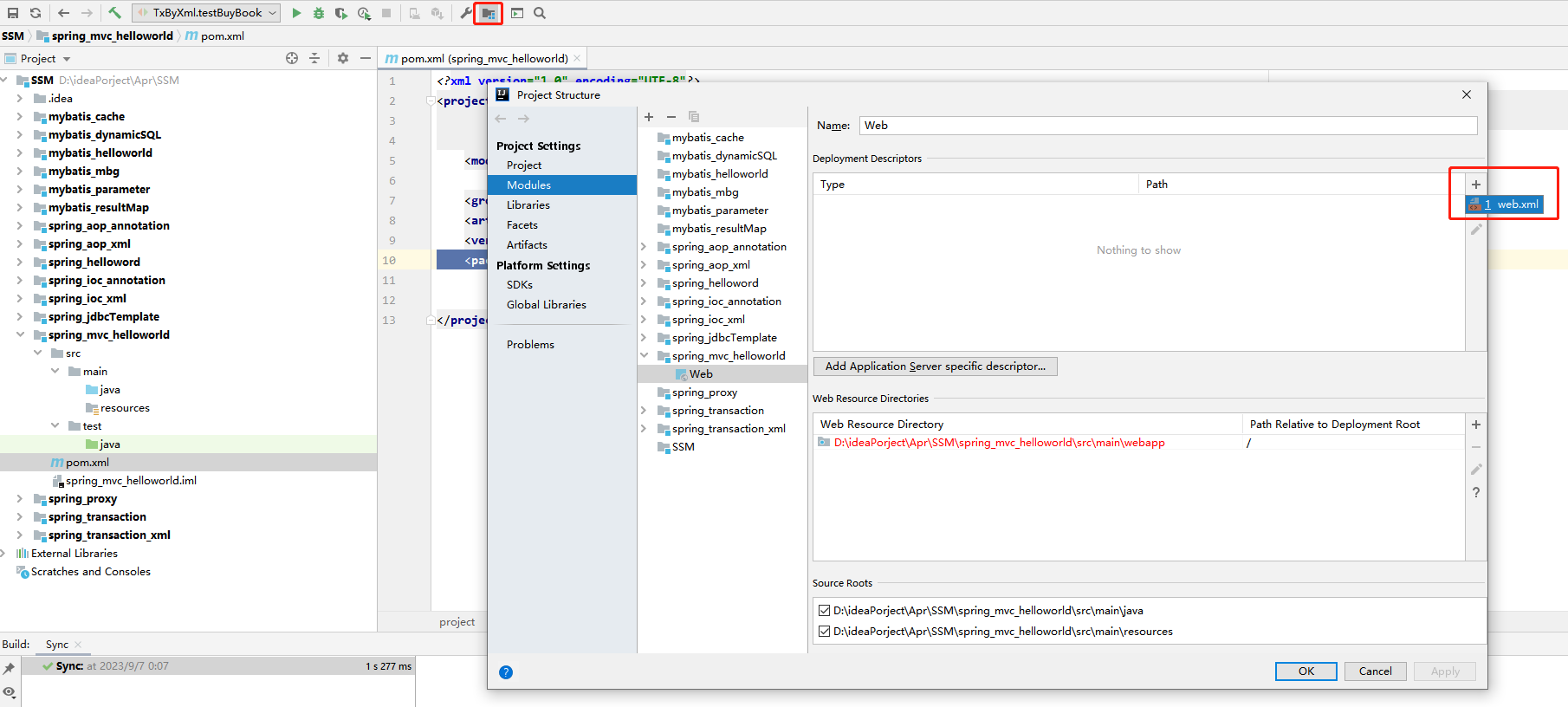Toggle the Build view eye icon
1568x707 pixels.
(10, 691)
